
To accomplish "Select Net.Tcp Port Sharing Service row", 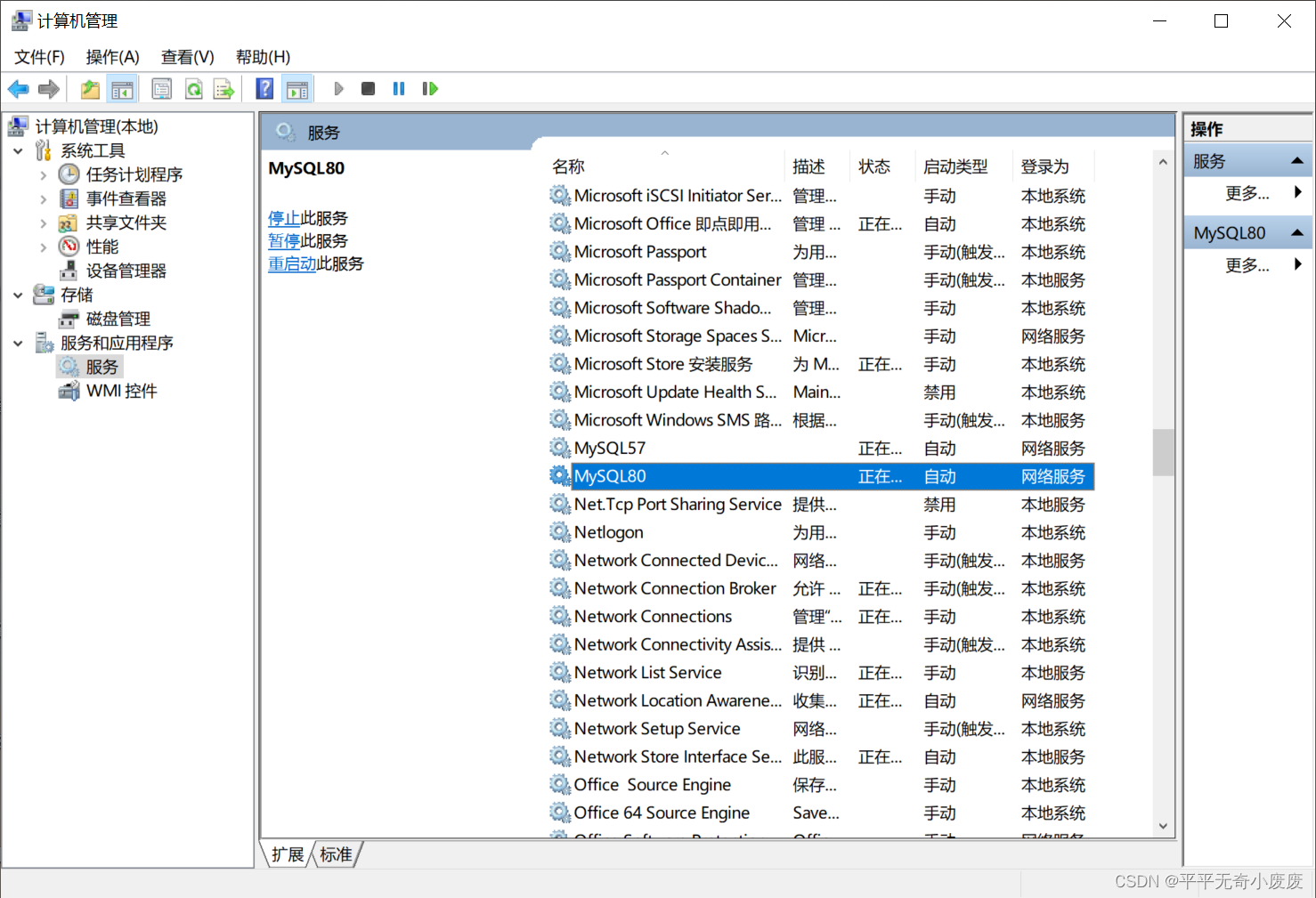I will (821, 505).
